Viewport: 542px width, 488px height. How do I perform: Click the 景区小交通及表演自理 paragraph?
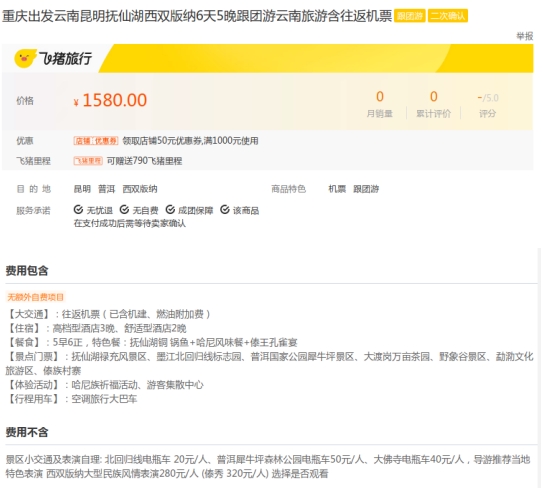[268, 466]
